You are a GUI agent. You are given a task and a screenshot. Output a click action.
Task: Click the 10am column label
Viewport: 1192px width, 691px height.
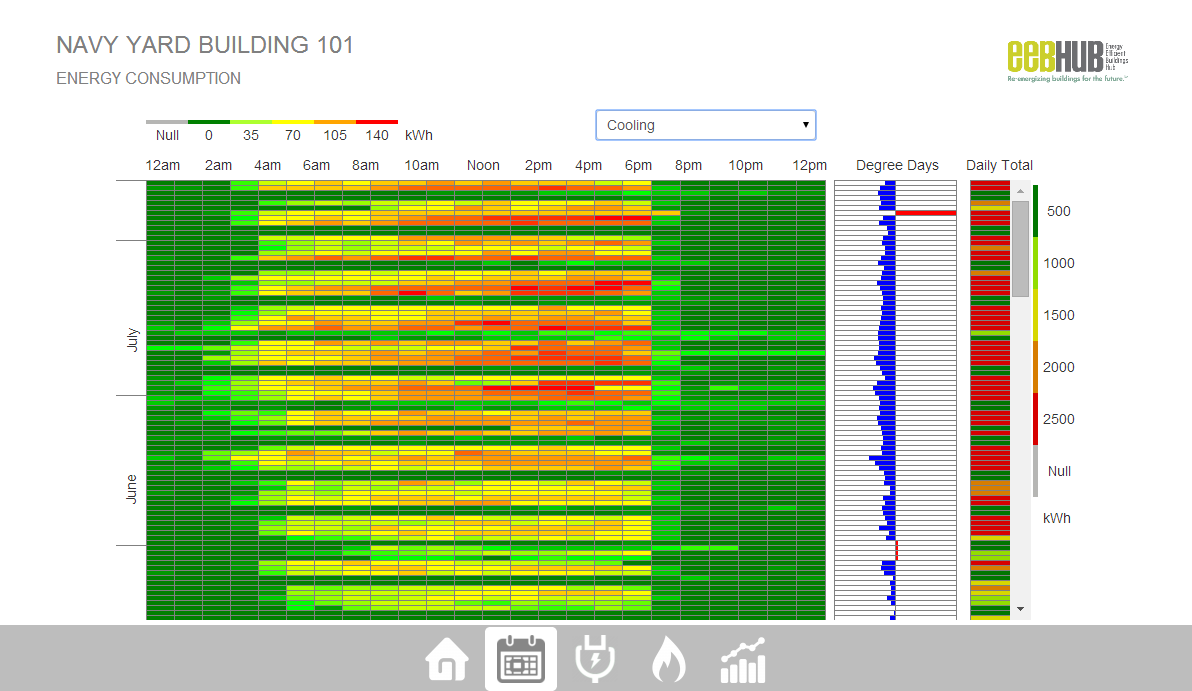point(422,165)
